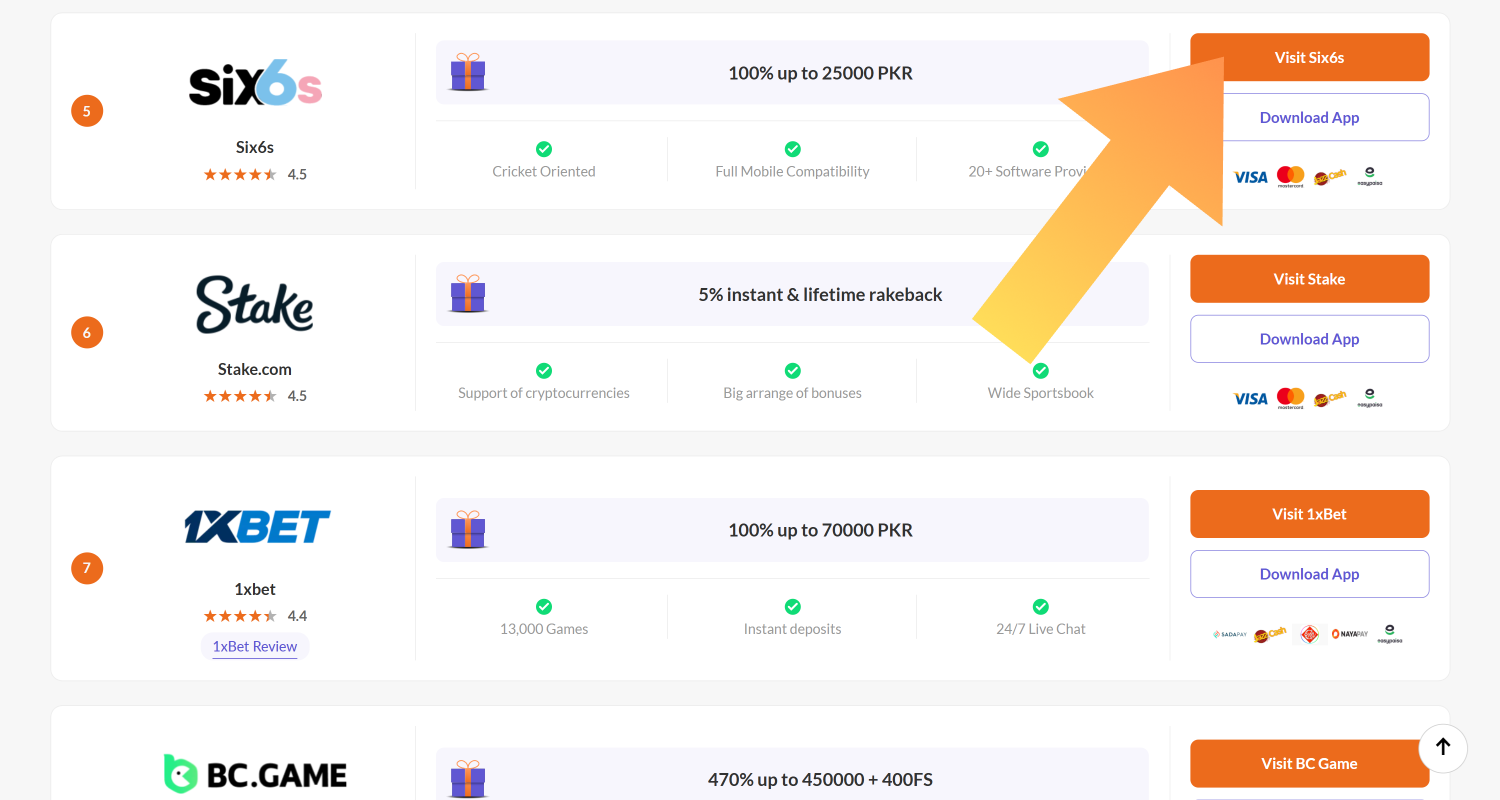Click the Six6s brand logo

coord(255,87)
